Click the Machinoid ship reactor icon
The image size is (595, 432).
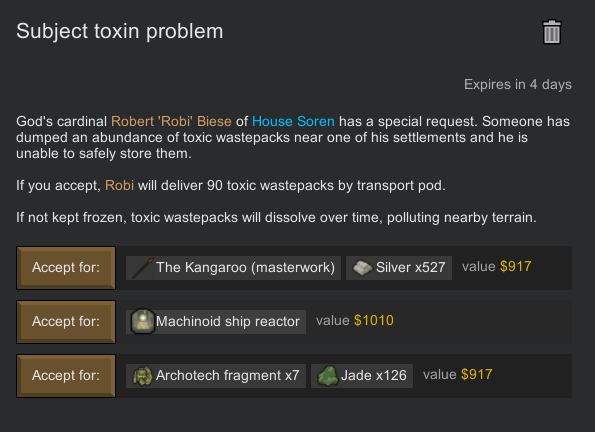tap(143, 322)
